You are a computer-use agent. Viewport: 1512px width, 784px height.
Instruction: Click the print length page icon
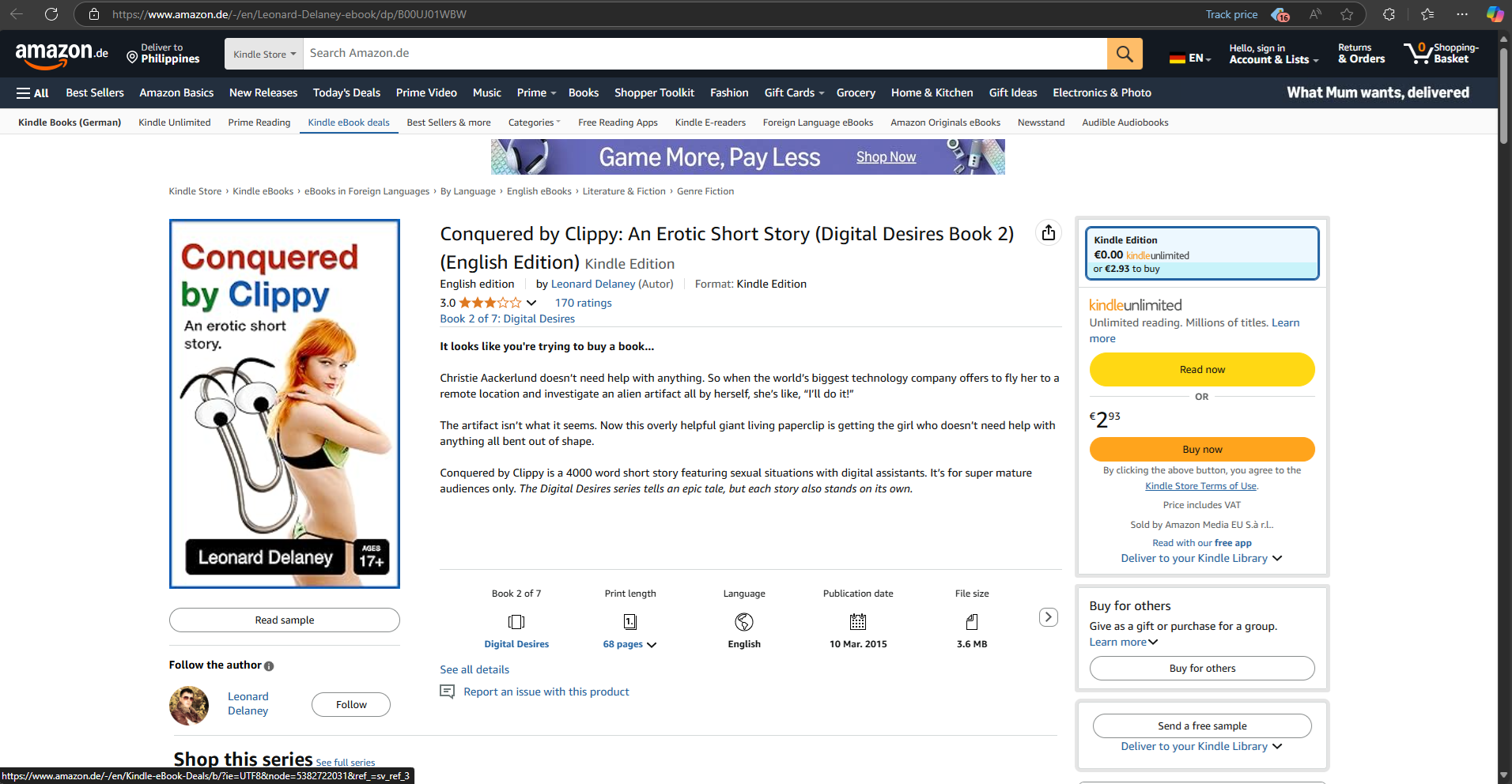point(630,622)
